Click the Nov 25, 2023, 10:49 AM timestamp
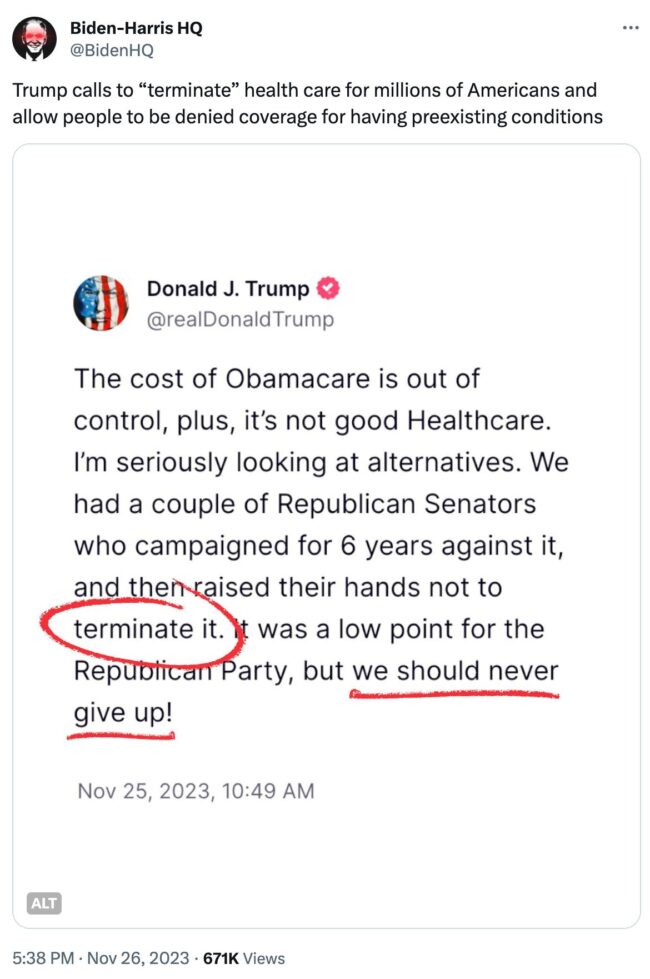Screen dimensions: 650x979 pyautogui.click(x=196, y=791)
